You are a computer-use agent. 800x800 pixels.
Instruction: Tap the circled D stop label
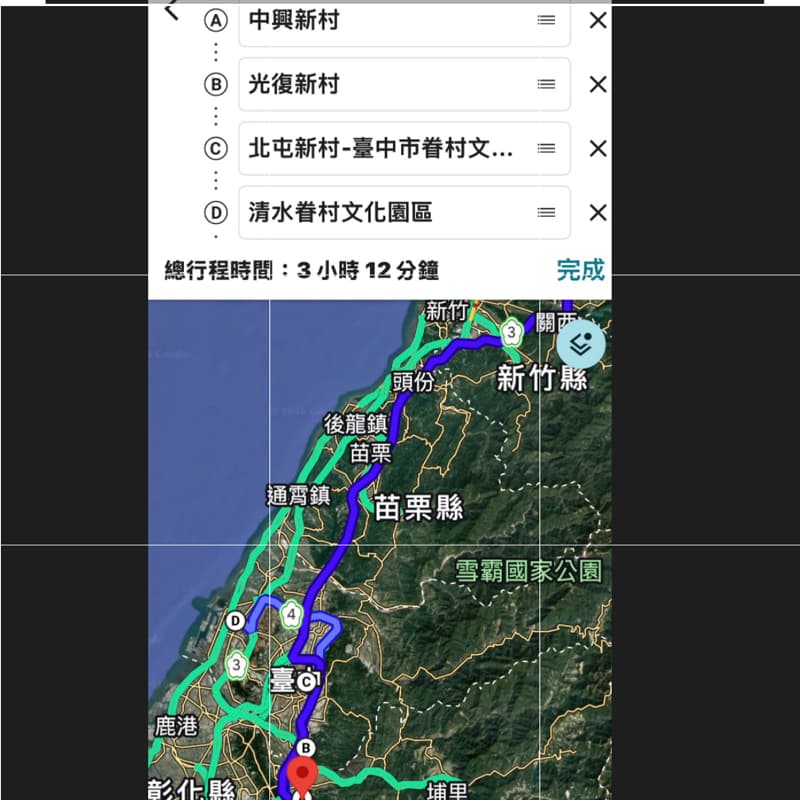pos(216,212)
